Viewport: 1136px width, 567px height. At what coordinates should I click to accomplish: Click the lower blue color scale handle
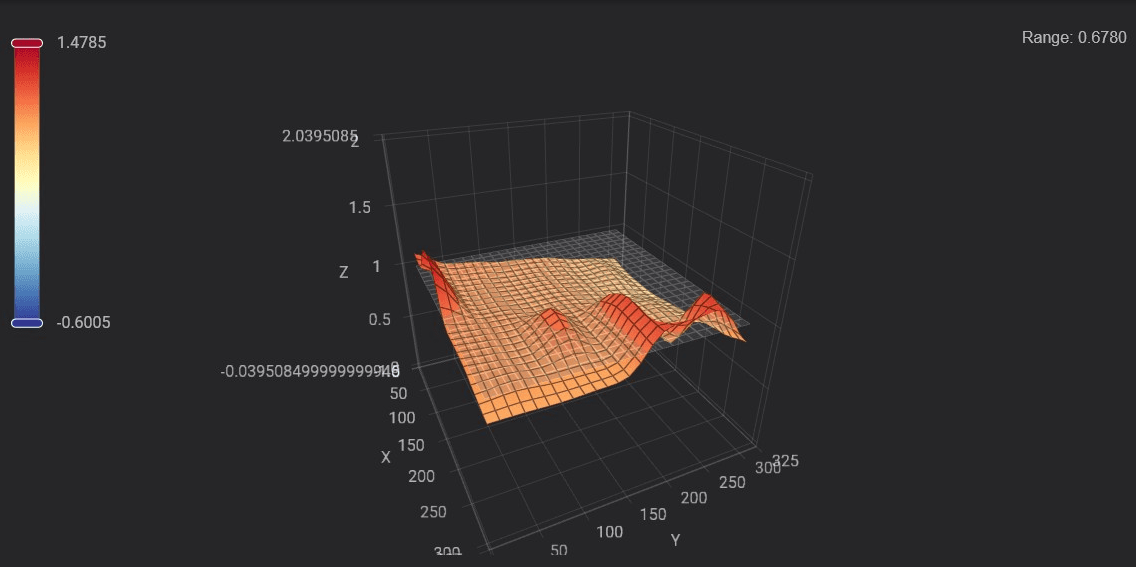pyautogui.click(x=27, y=323)
